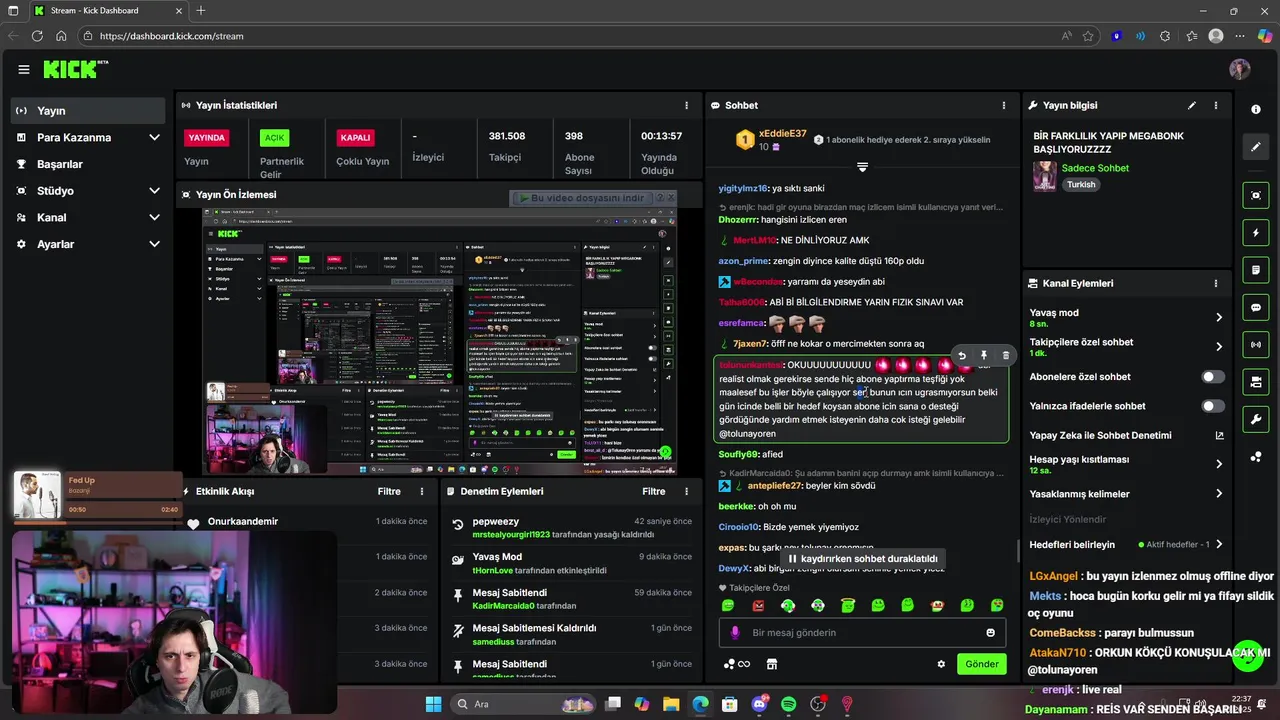Jump down with chat leaderboard arrow
Viewport: 1280px width, 720px height.
pyautogui.click(x=862, y=167)
